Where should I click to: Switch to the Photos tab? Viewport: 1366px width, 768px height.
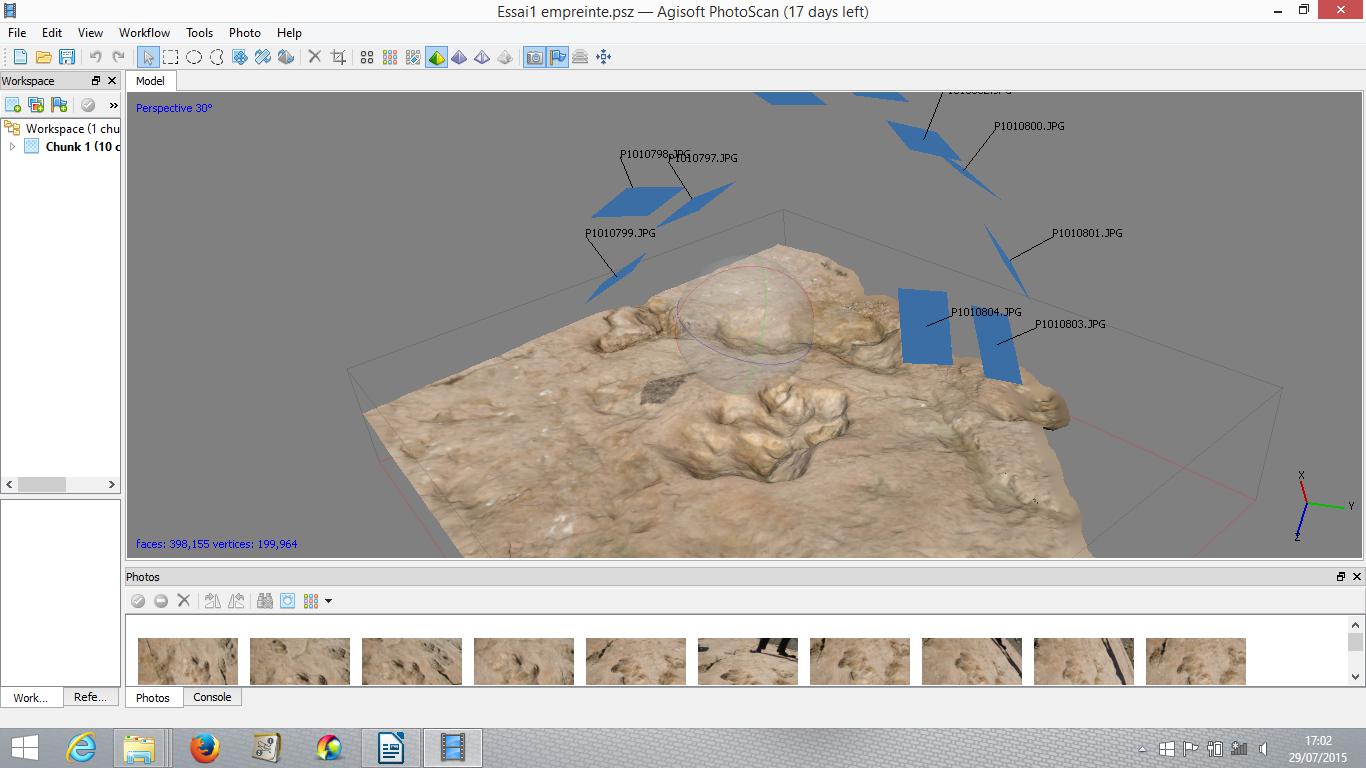coord(153,698)
